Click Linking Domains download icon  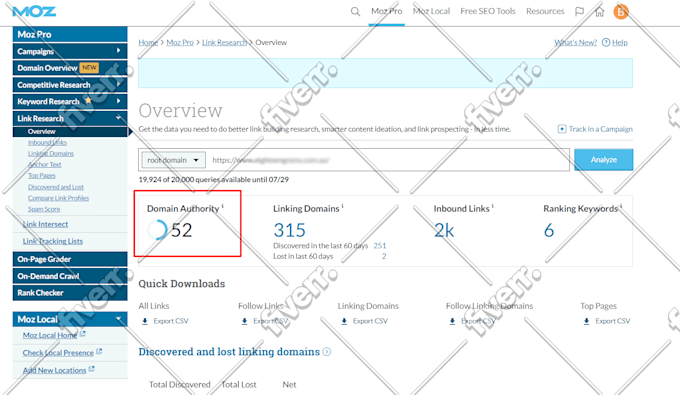click(x=344, y=321)
